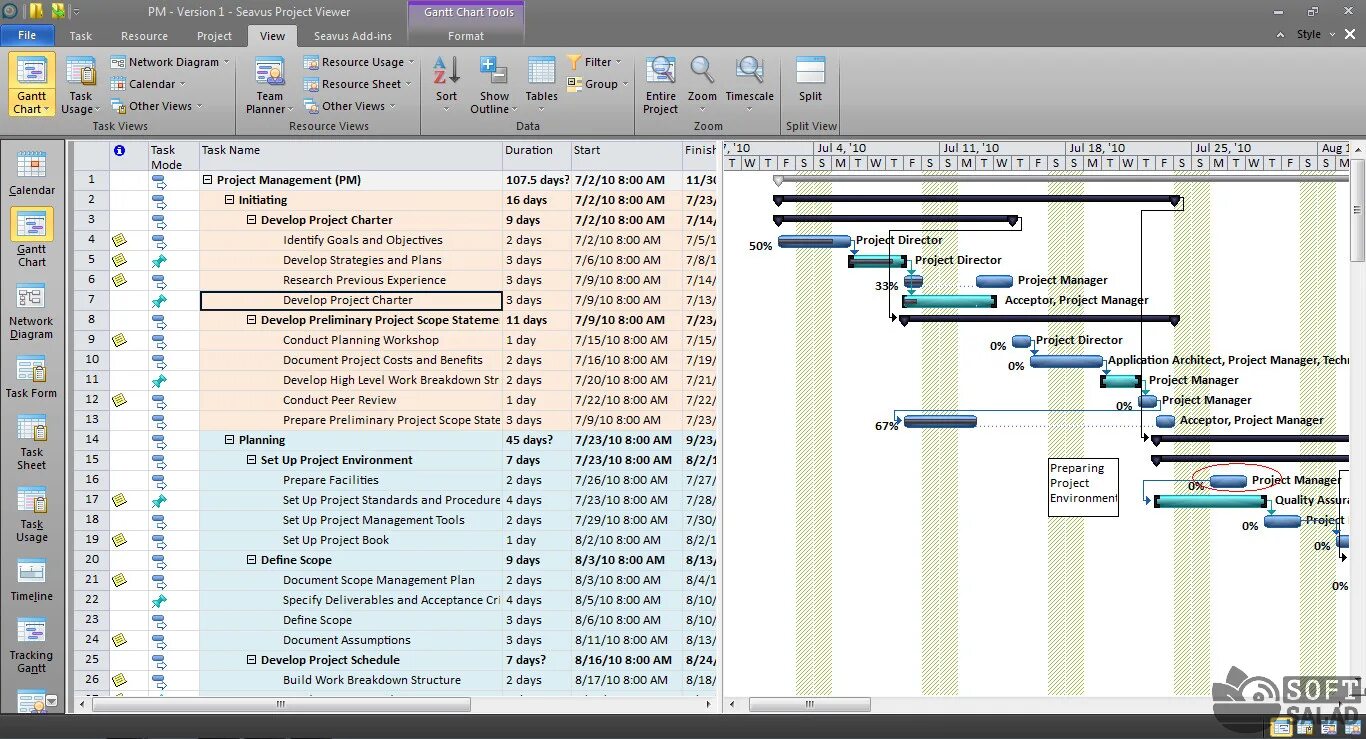Click the Show Outline tool

(492, 85)
